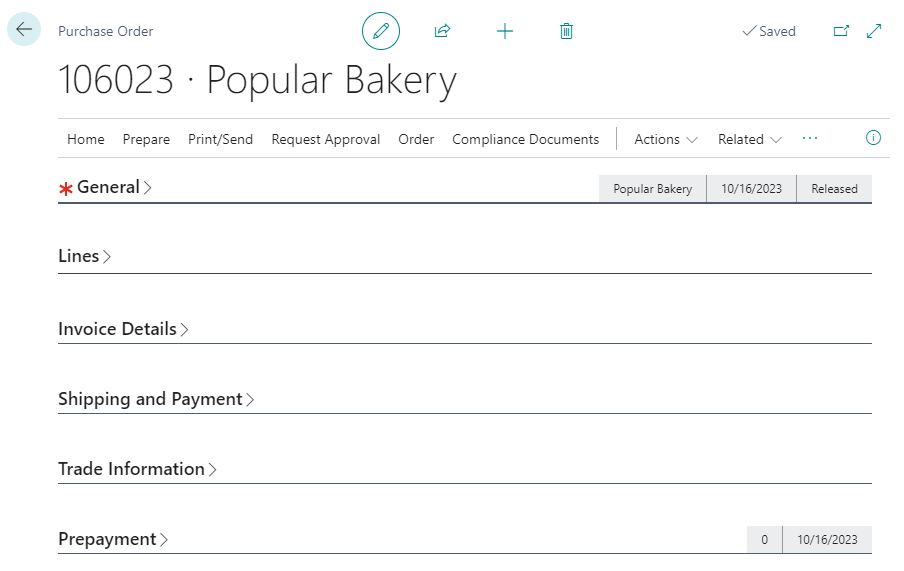The height and width of the screenshot is (571, 904).
Task: Click the plus icon to create new
Action: click(505, 31)
